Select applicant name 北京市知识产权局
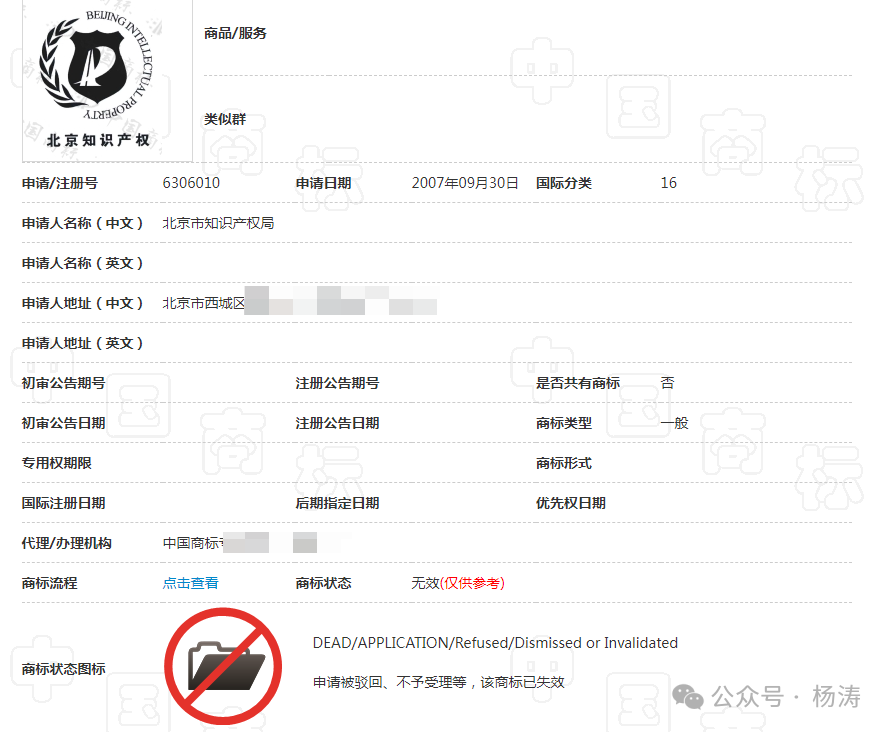 coord(218,223)
